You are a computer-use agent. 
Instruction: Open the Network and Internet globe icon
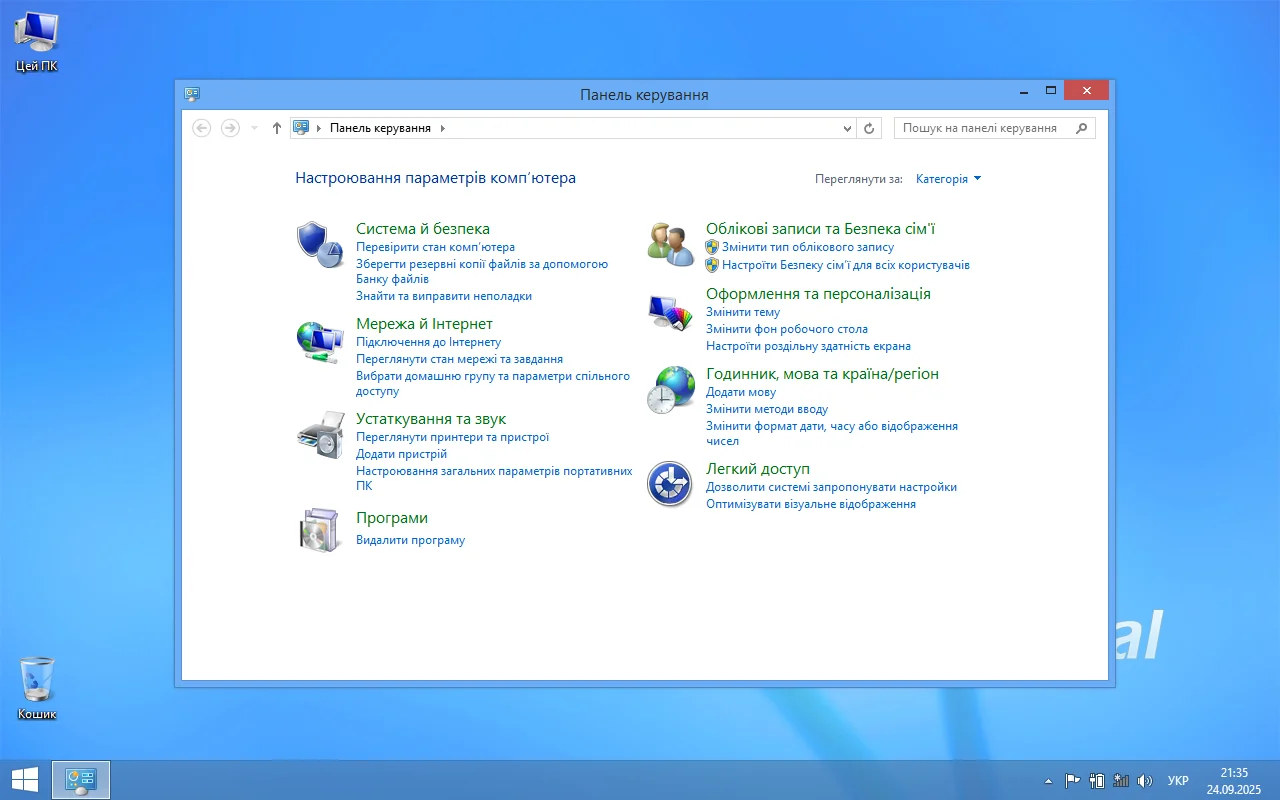pos(319,341)
